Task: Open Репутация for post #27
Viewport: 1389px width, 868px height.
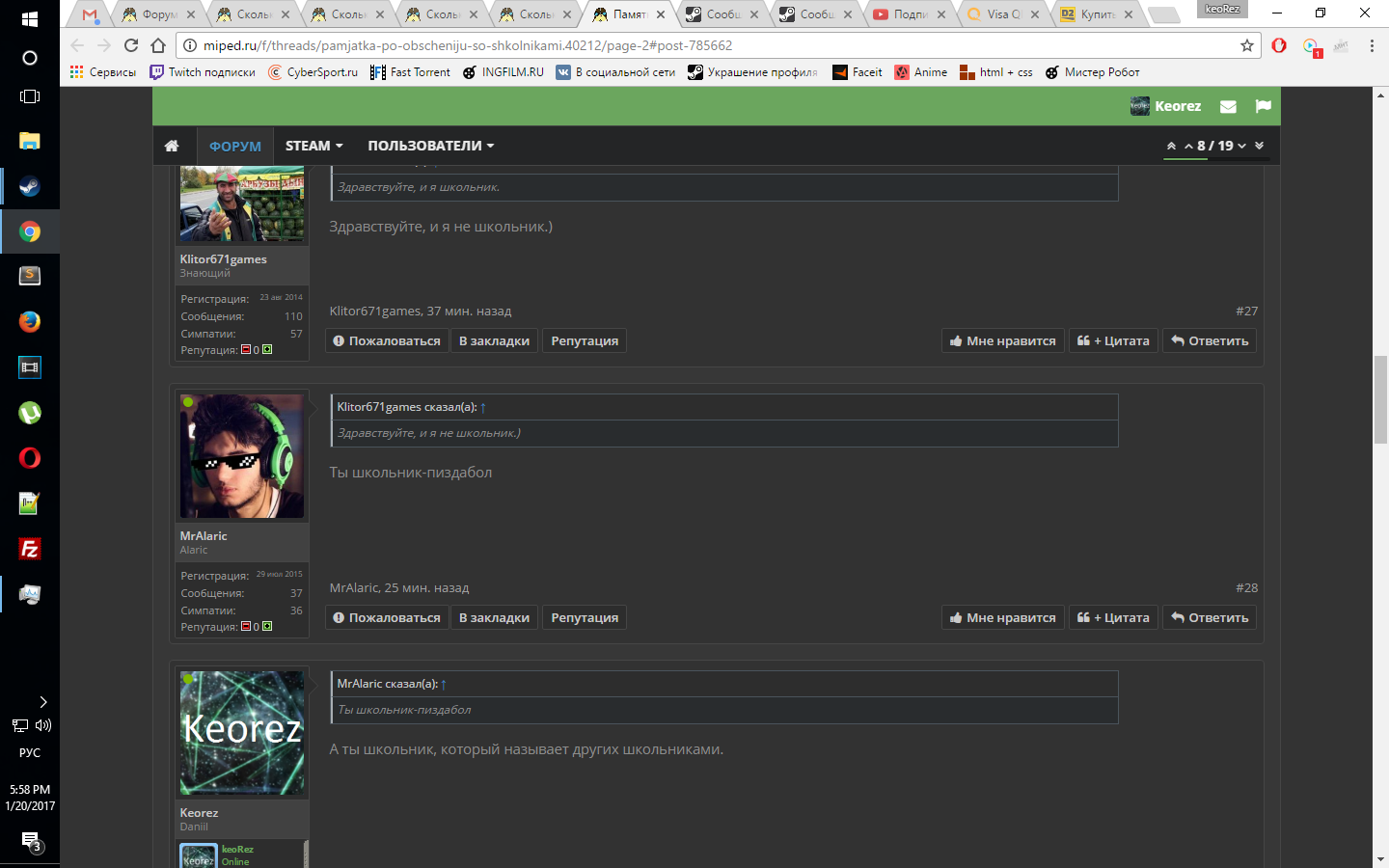Action: (x=585, y=340)
